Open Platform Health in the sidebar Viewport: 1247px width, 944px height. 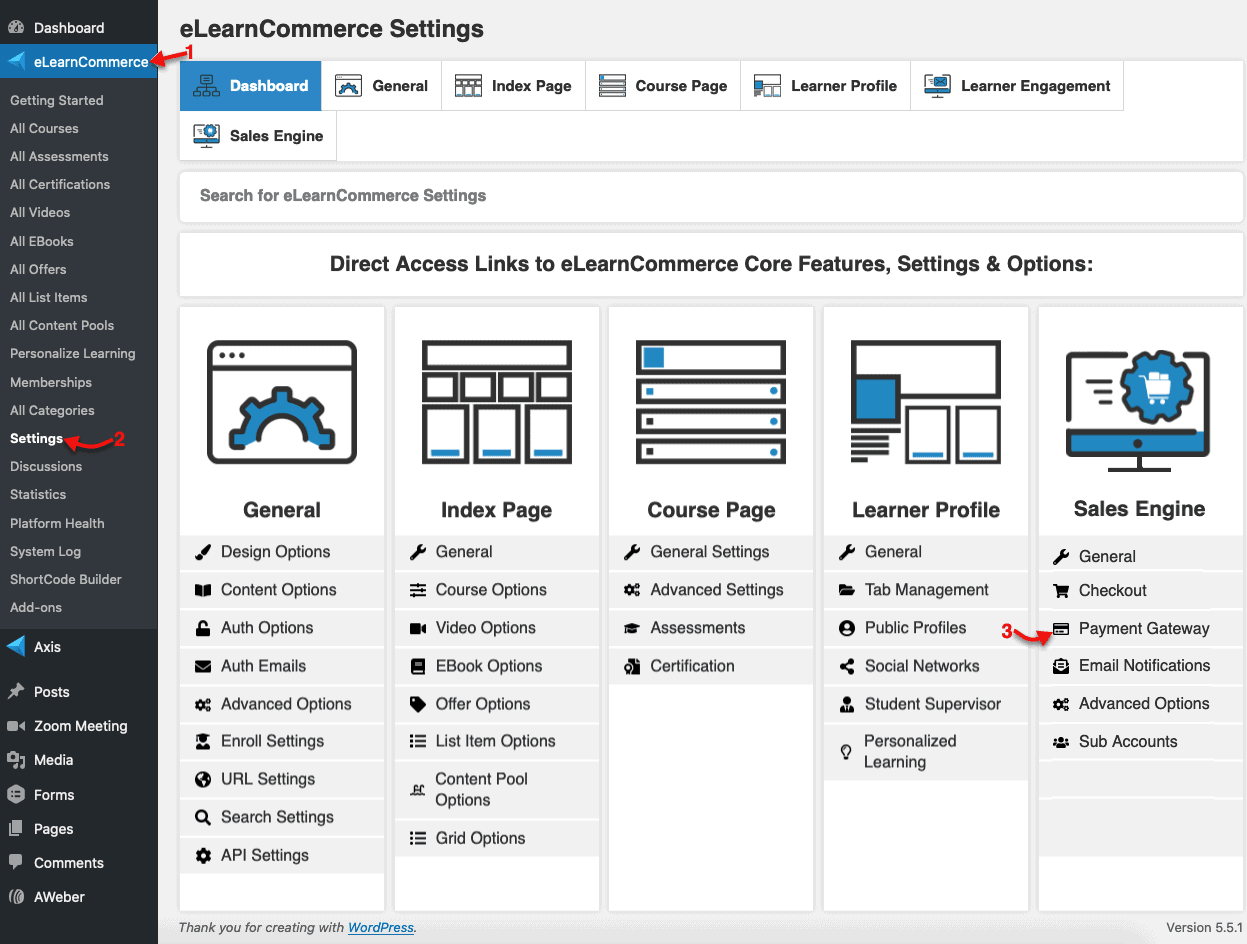point(57,523)
